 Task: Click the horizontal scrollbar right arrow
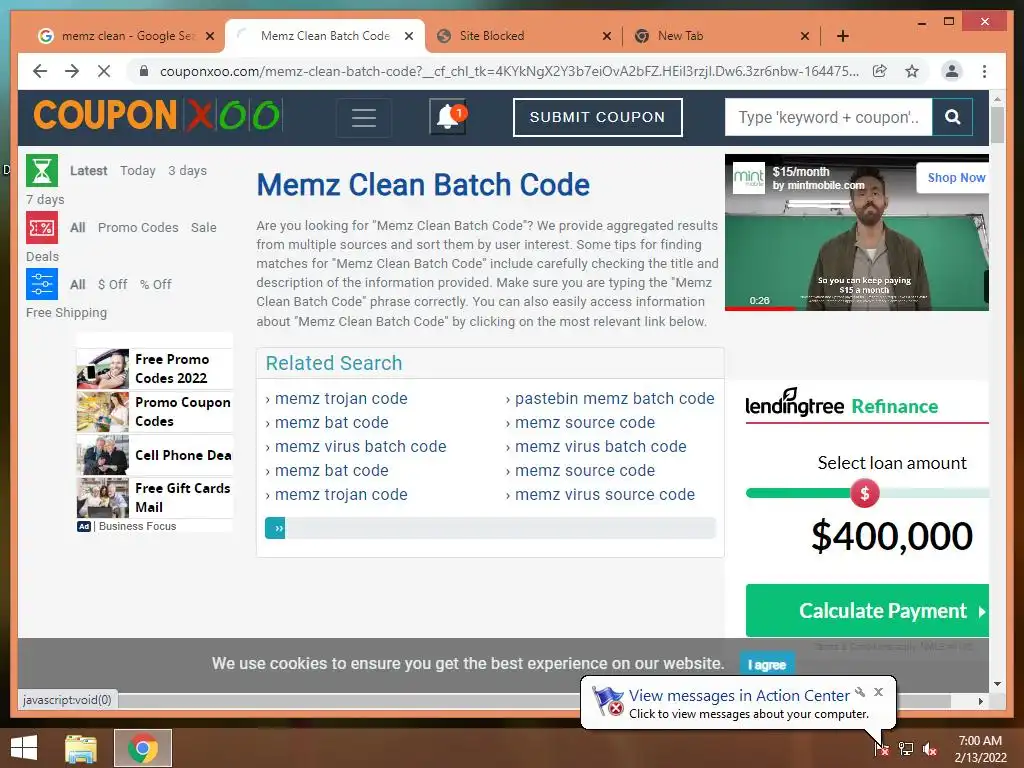click(x=980, y=701)
